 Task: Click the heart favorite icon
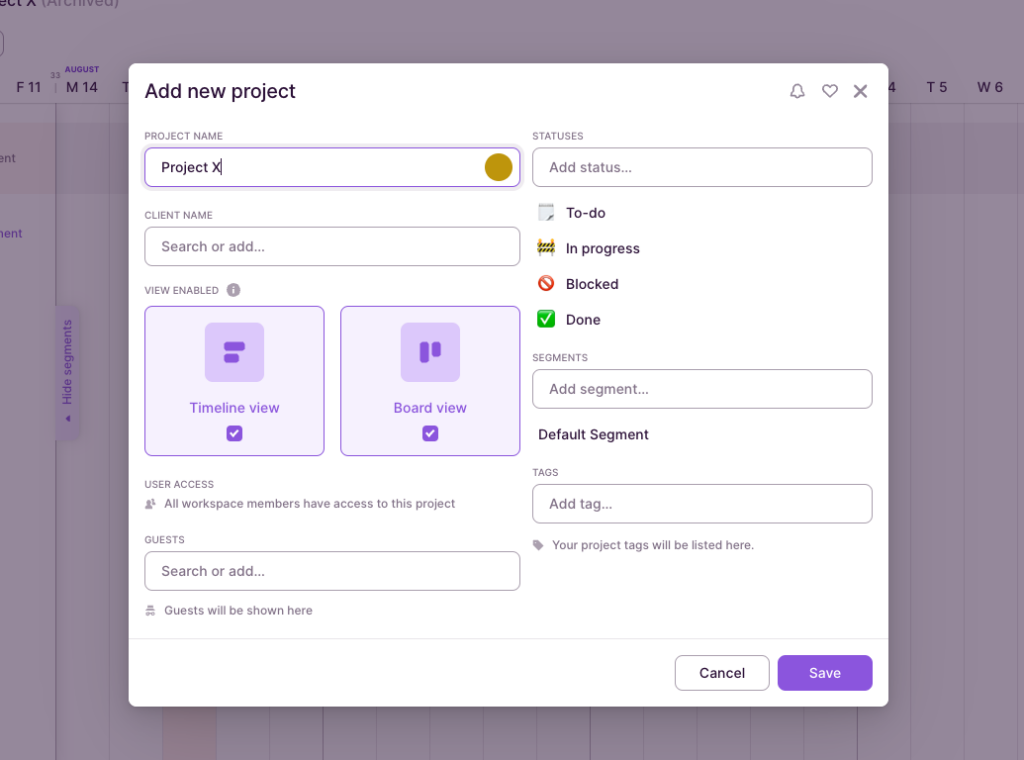tap(829, 91)
